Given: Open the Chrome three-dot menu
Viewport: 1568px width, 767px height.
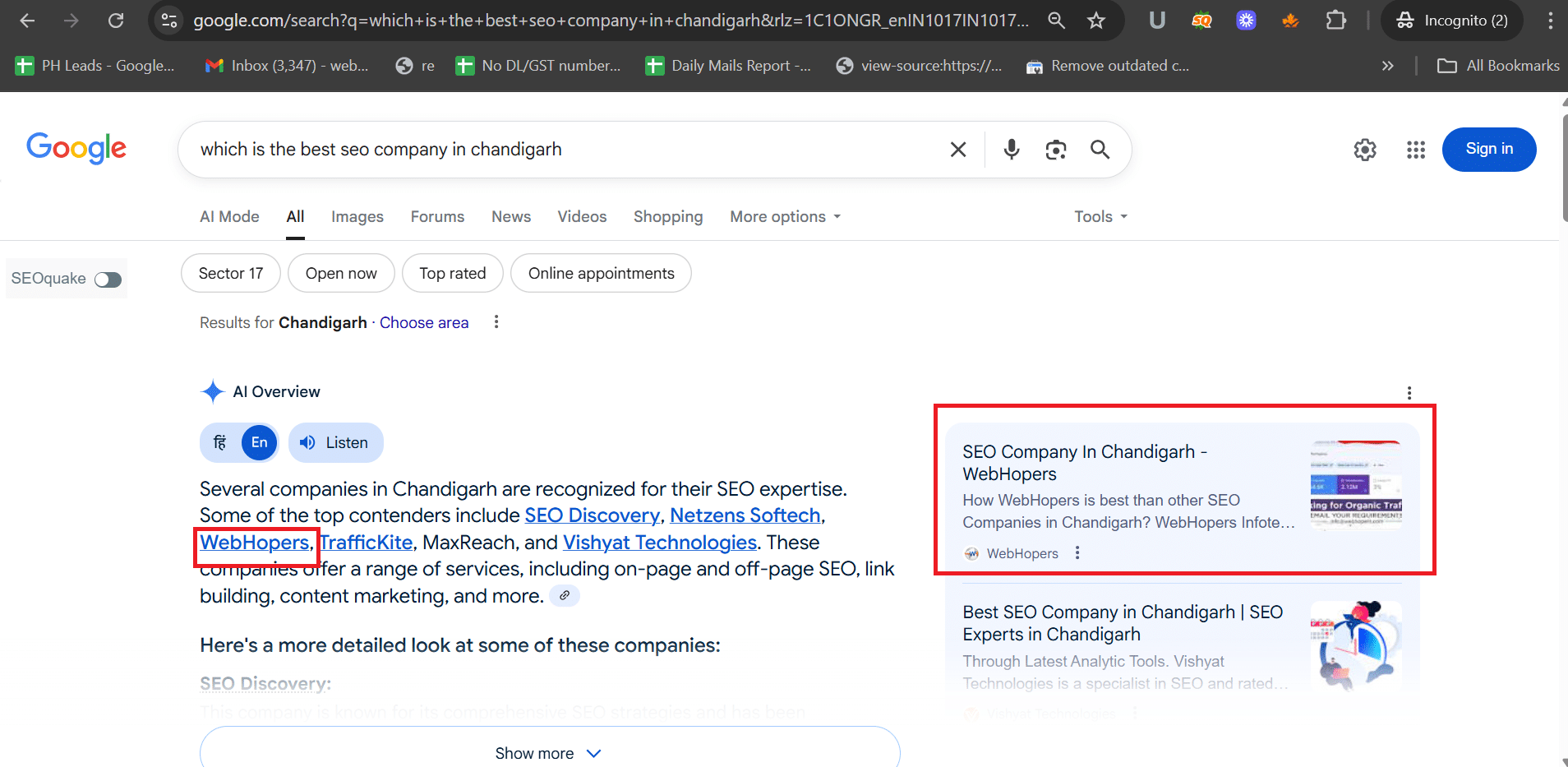Looking at the screenshot, I should 1550,21.
